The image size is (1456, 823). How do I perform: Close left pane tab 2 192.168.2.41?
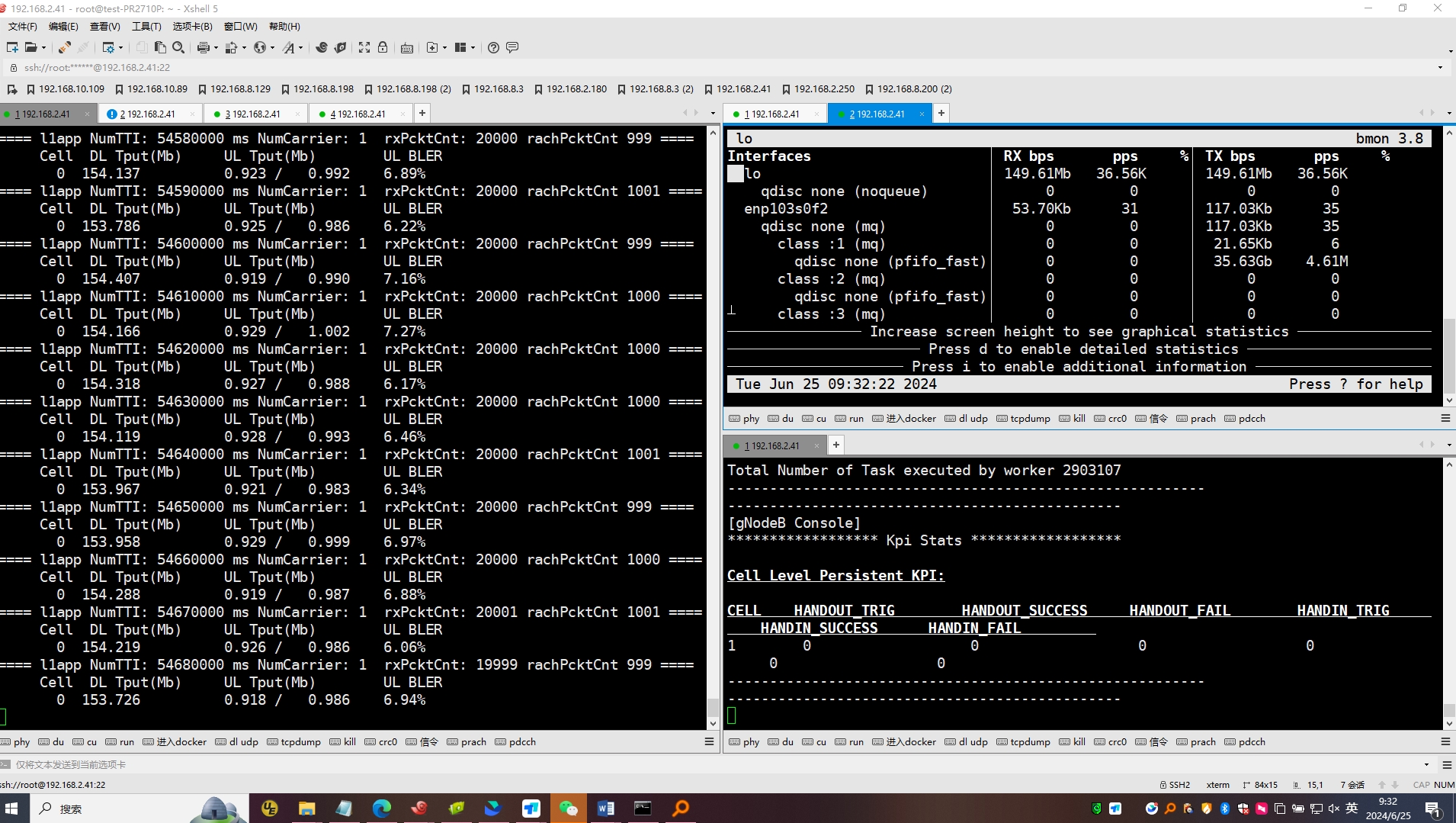click(x=192, y=114)
